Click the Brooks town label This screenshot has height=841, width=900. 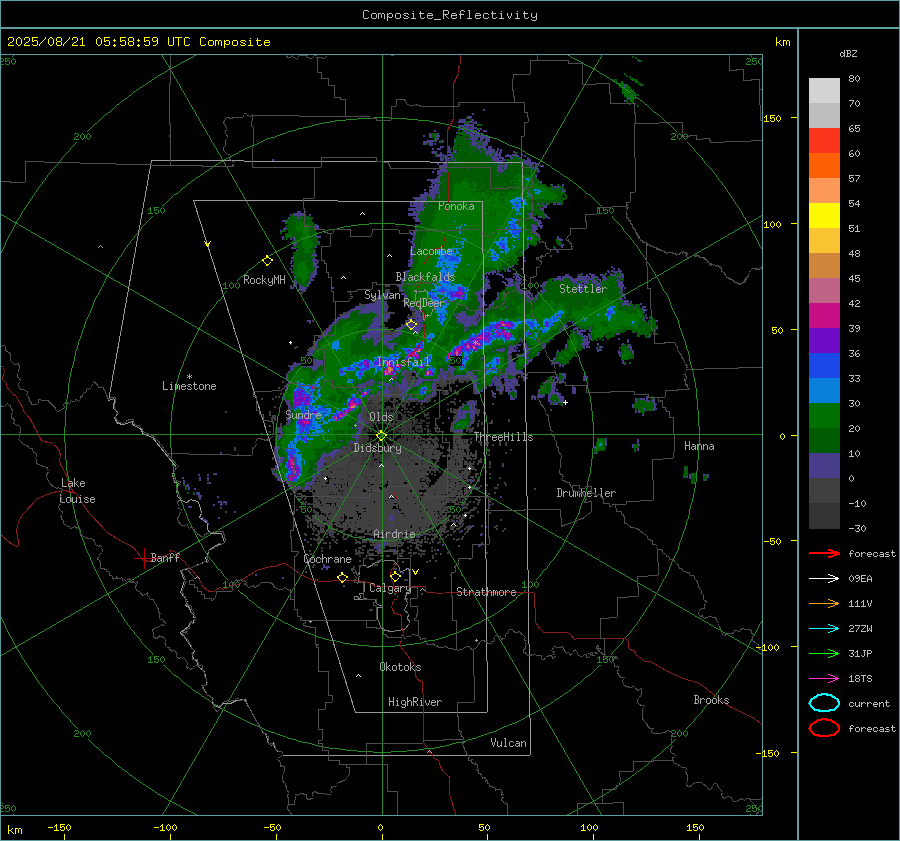(x=711, y=700)
